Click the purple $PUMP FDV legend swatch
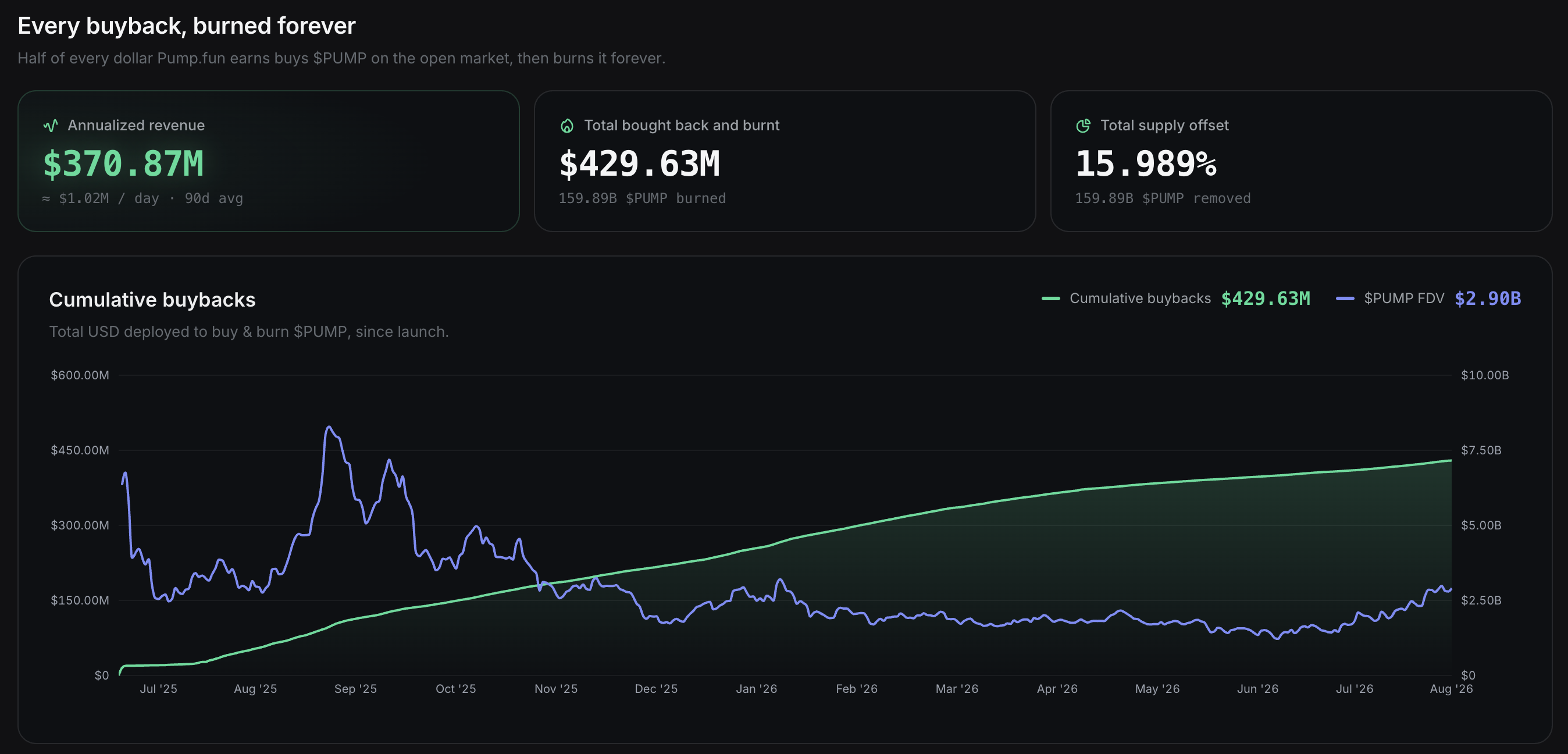The image size is (1568, 754). 1345,298
